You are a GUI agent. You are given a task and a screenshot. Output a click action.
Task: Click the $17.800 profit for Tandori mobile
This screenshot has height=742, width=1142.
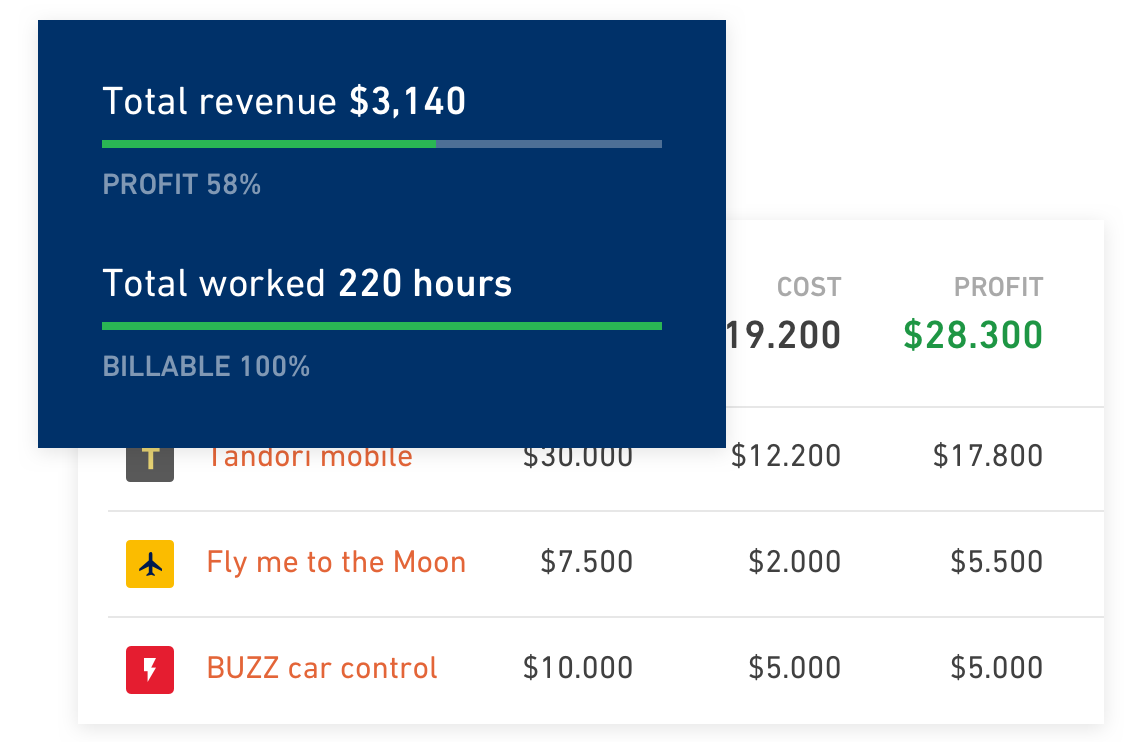988,457
